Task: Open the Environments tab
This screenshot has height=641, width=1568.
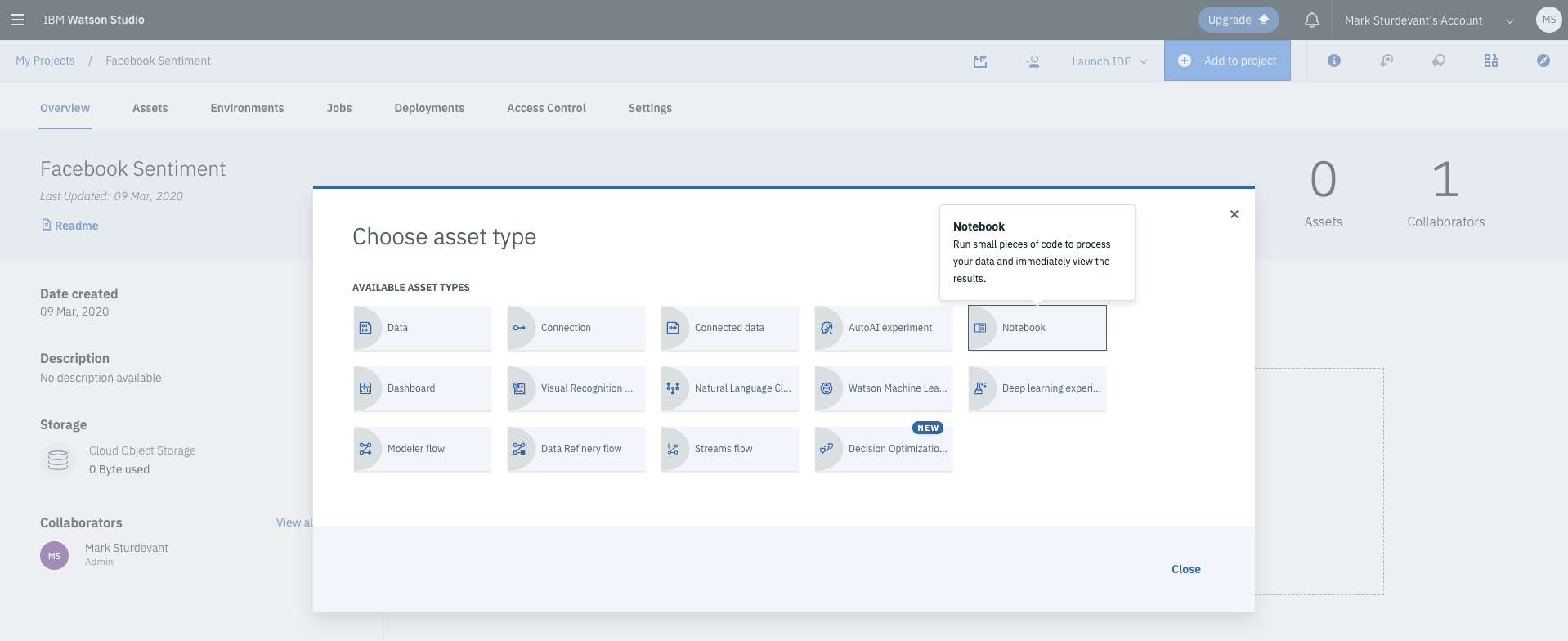Action: (247, 108)
